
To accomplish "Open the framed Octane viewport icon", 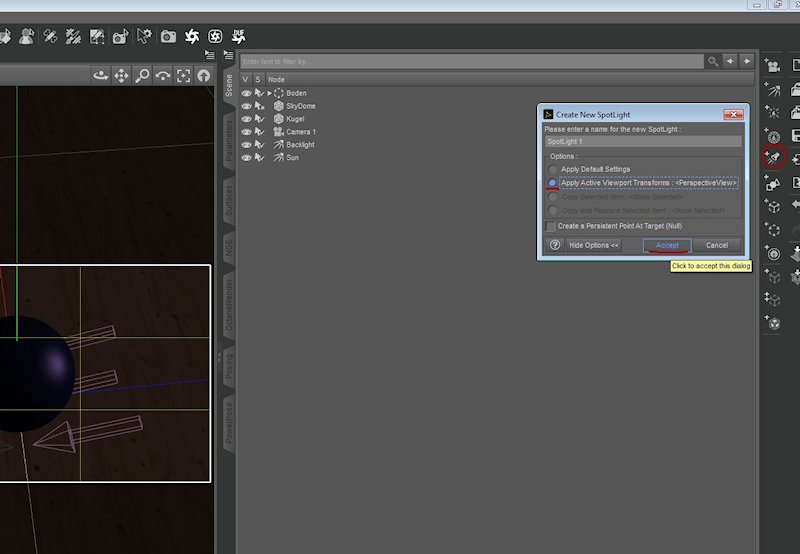I will [215, 36].
